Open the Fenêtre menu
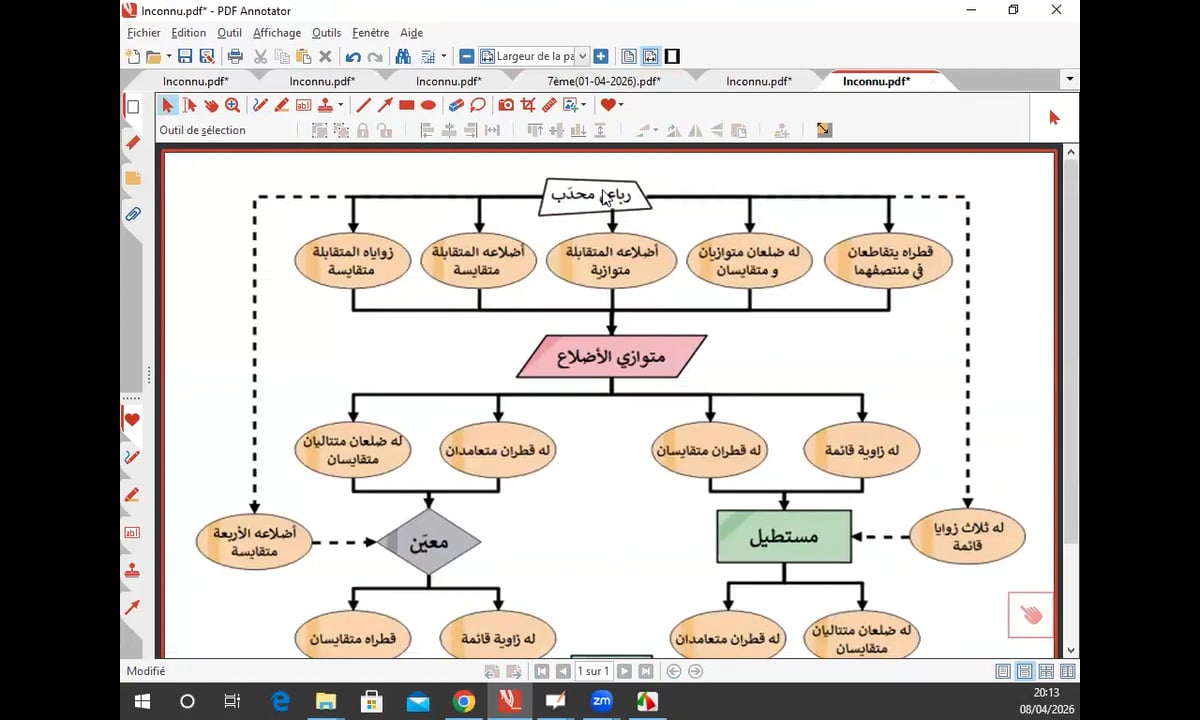Screen dimensions: 1200x720 (x=370, y=33)
